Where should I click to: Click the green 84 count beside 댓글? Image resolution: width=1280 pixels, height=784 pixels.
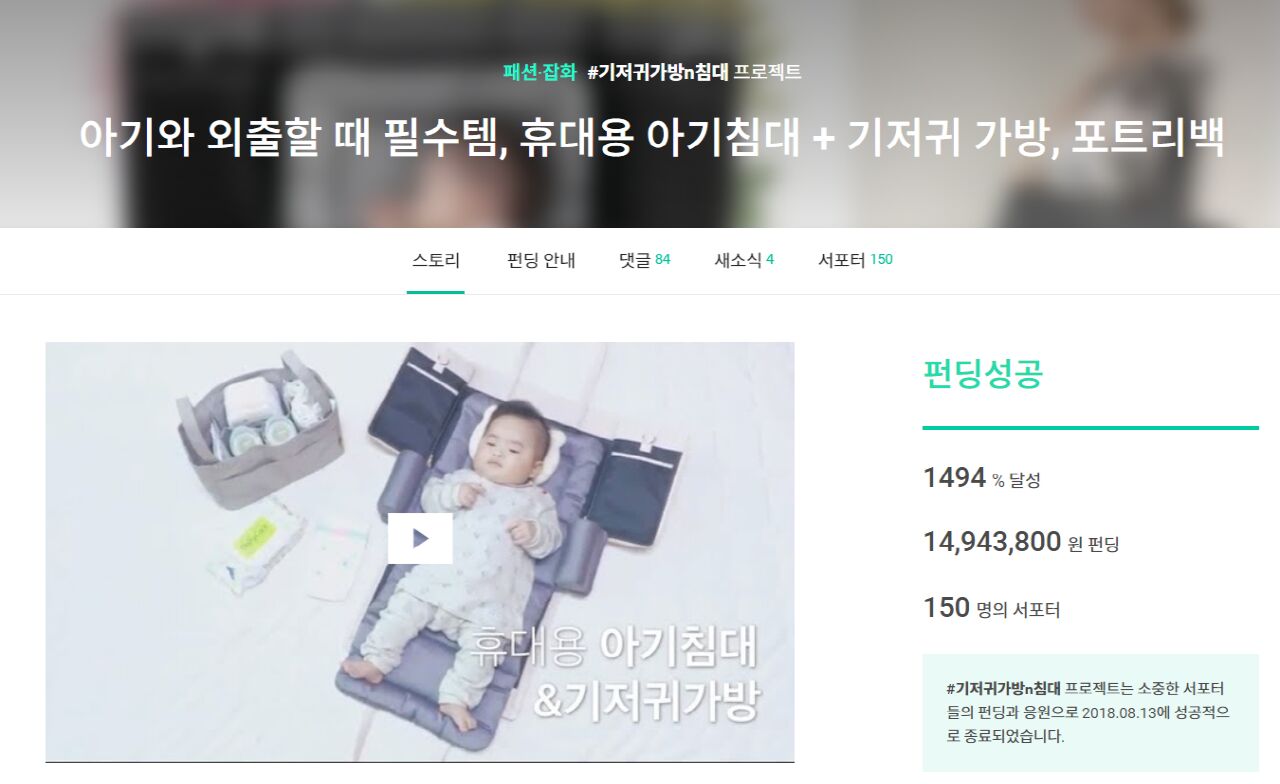[663, 260]
